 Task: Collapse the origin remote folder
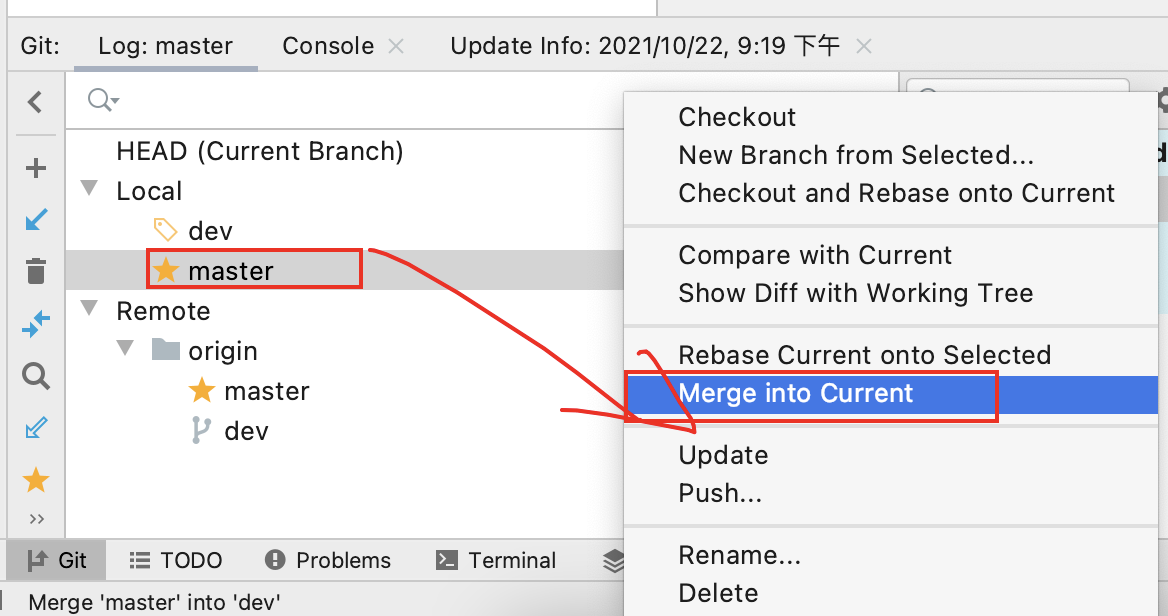126,349
